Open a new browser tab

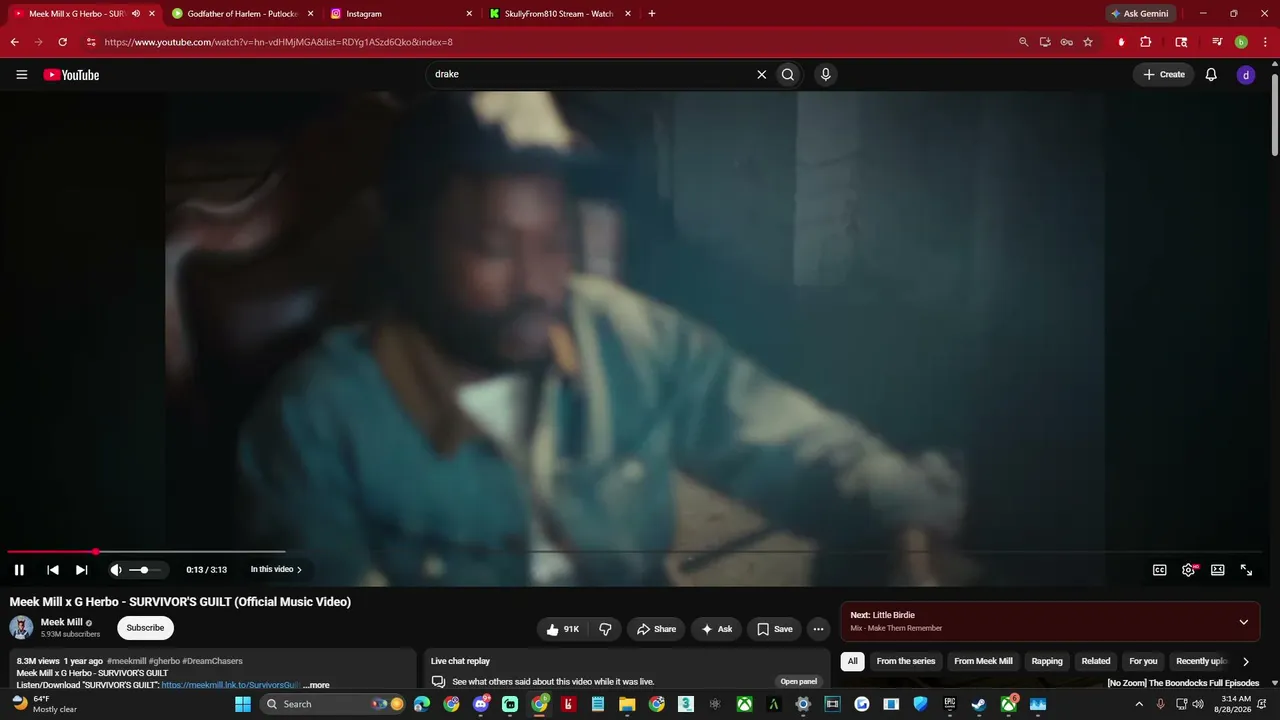652,14
